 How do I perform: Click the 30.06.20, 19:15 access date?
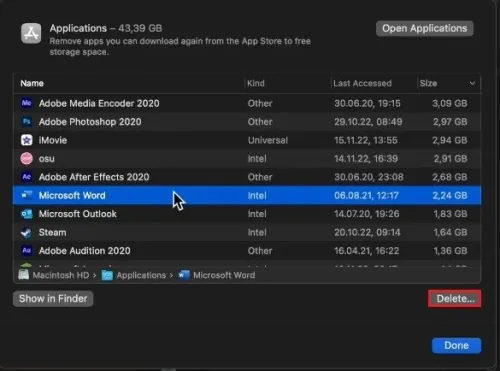point(367,103)
